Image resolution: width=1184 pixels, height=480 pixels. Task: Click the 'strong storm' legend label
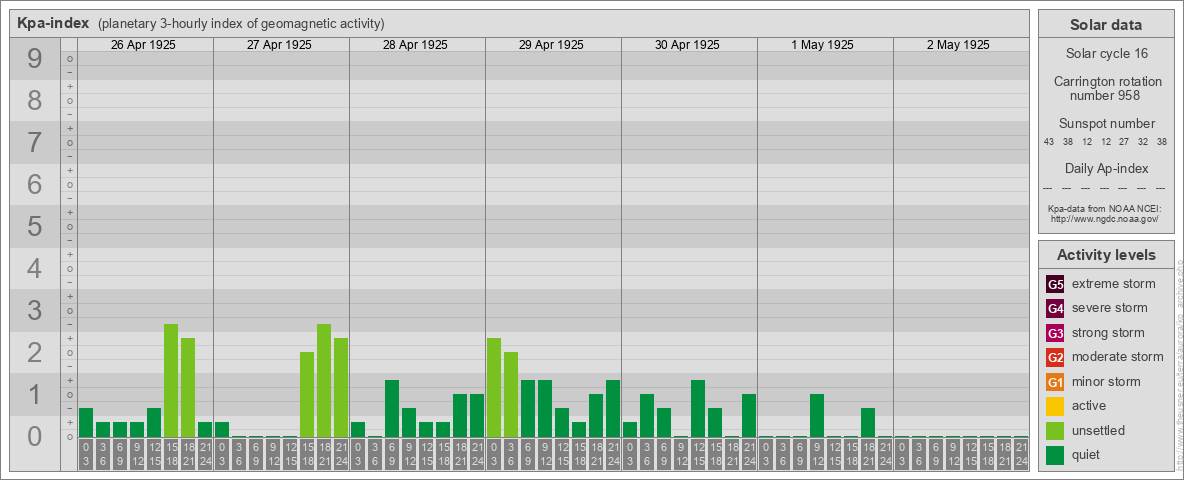point(1108,333)
